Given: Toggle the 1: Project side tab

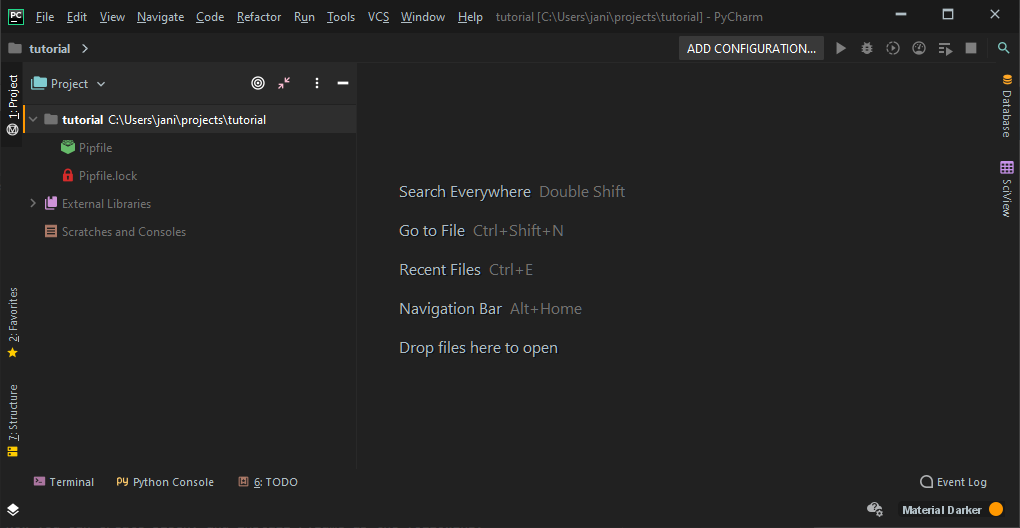Looking at the screenshot, I should pyautogui.click(x=12, y=105).
